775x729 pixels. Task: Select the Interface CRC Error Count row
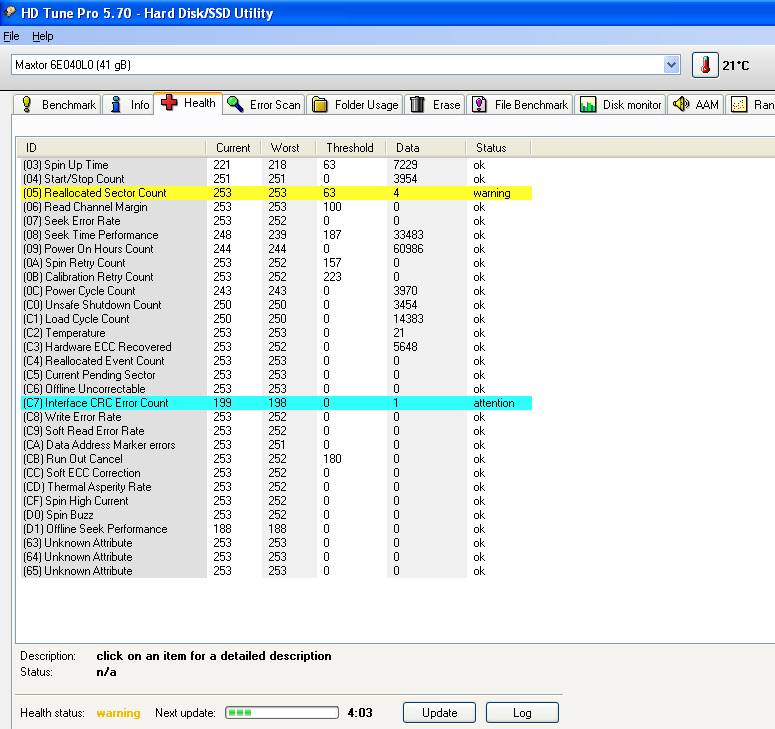[x=276, y=403]
